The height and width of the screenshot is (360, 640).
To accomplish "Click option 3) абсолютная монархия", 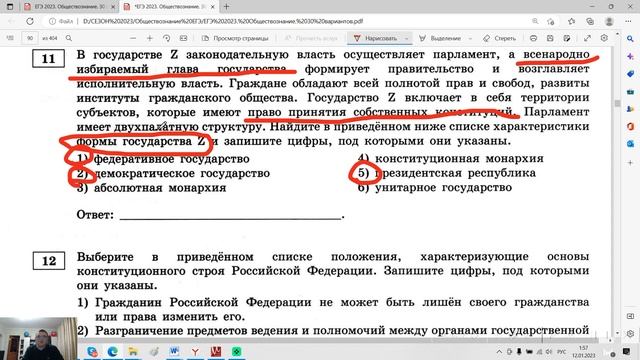I will (x=151, y=188).
